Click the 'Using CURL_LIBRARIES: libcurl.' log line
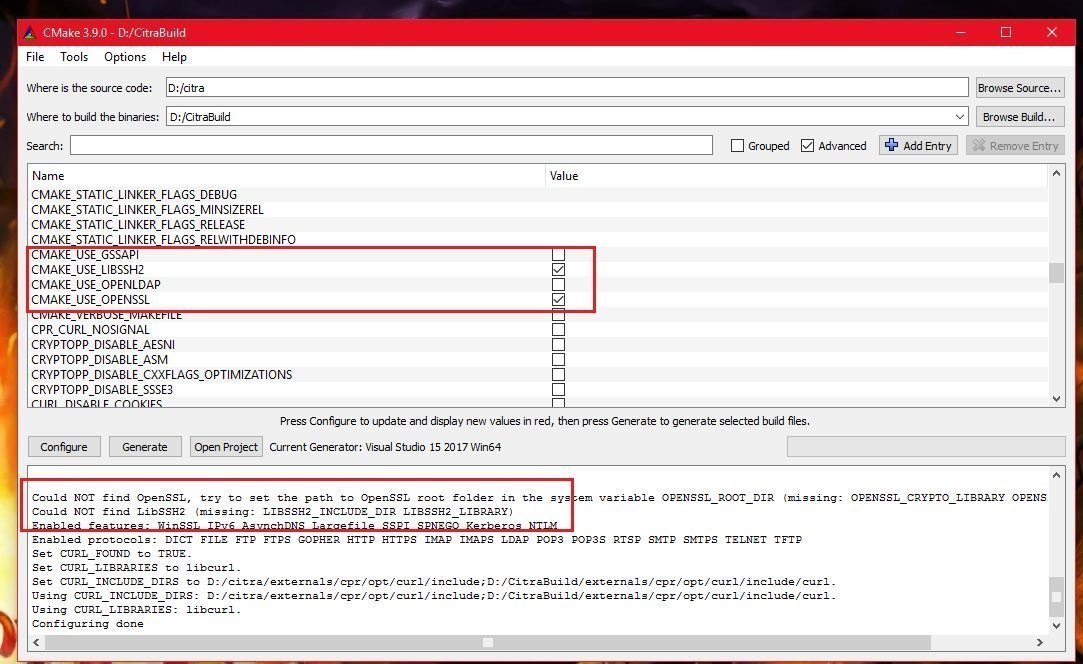Screen dimensions: 1083x664 [x=137, y=610]
